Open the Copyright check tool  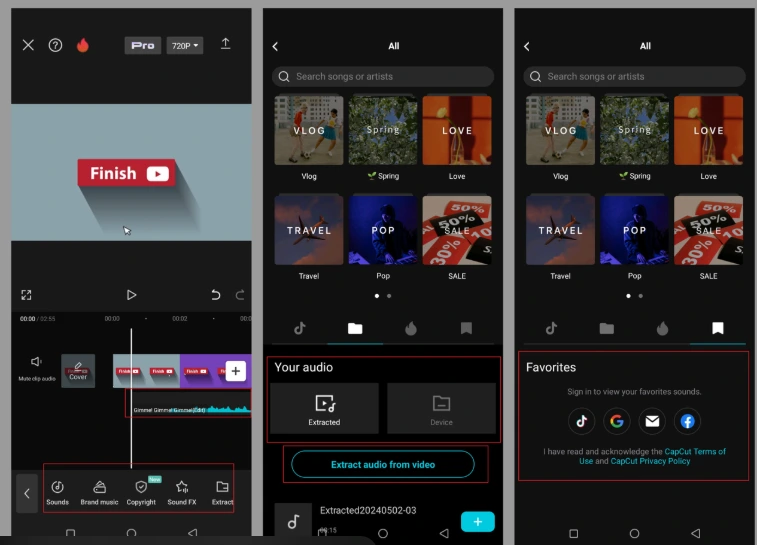pos(141,493)
